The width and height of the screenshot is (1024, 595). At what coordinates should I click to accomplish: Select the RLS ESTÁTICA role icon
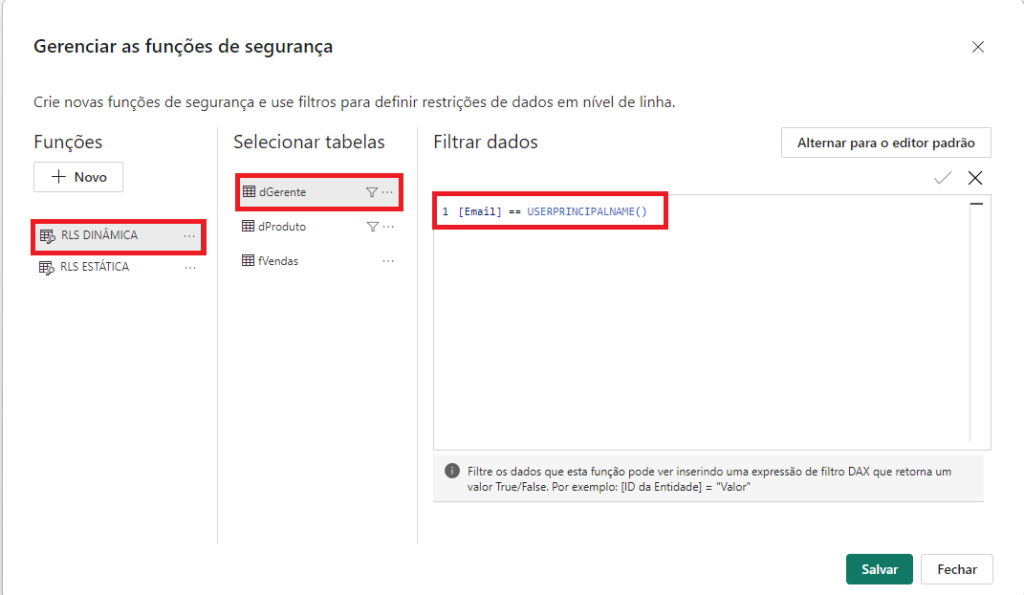[x=46, y=266]
